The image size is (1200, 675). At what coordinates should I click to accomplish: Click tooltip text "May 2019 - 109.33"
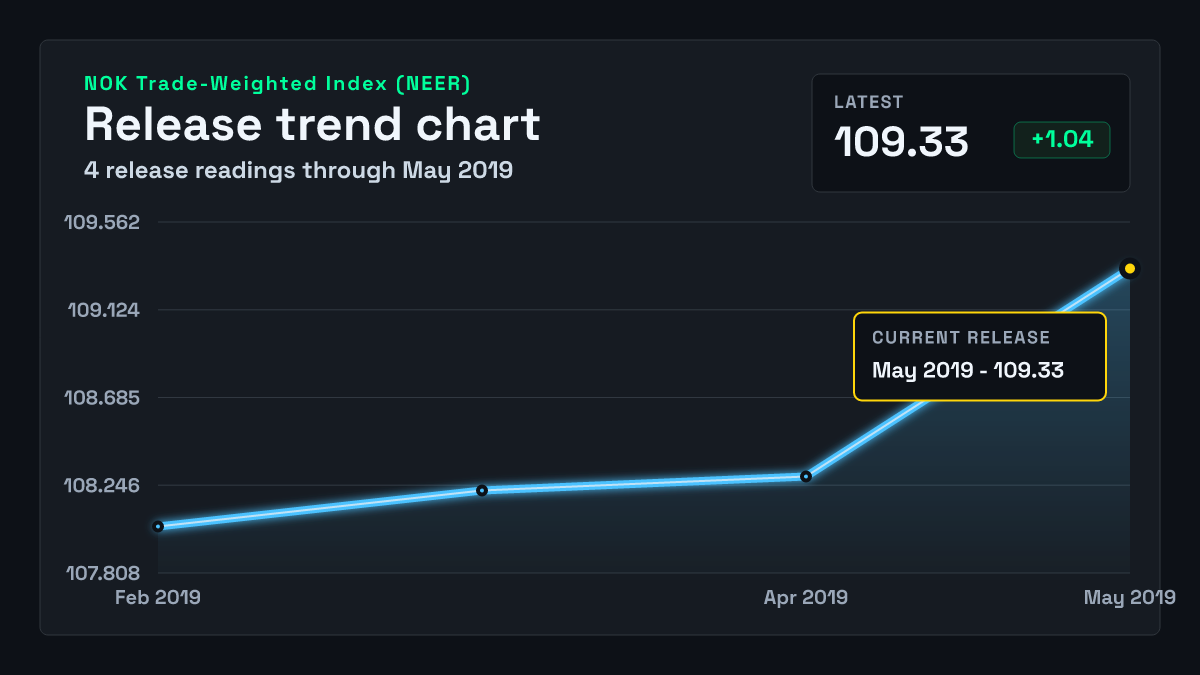click(x=968, y=370)
